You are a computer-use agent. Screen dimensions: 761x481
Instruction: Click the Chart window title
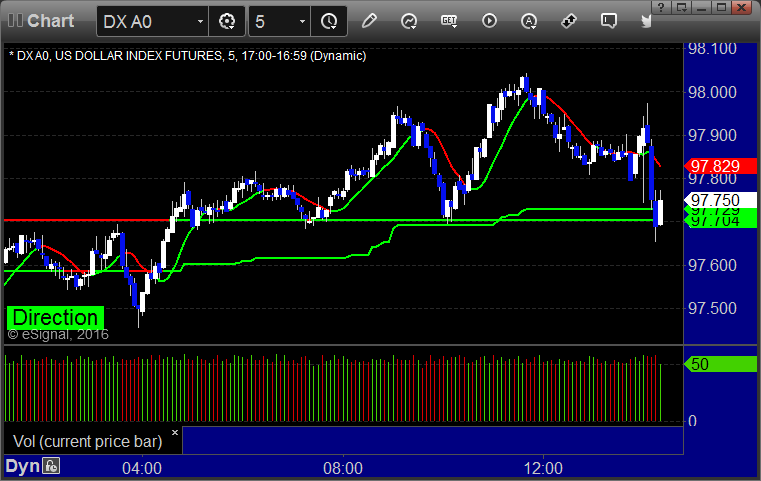point(50,20)
